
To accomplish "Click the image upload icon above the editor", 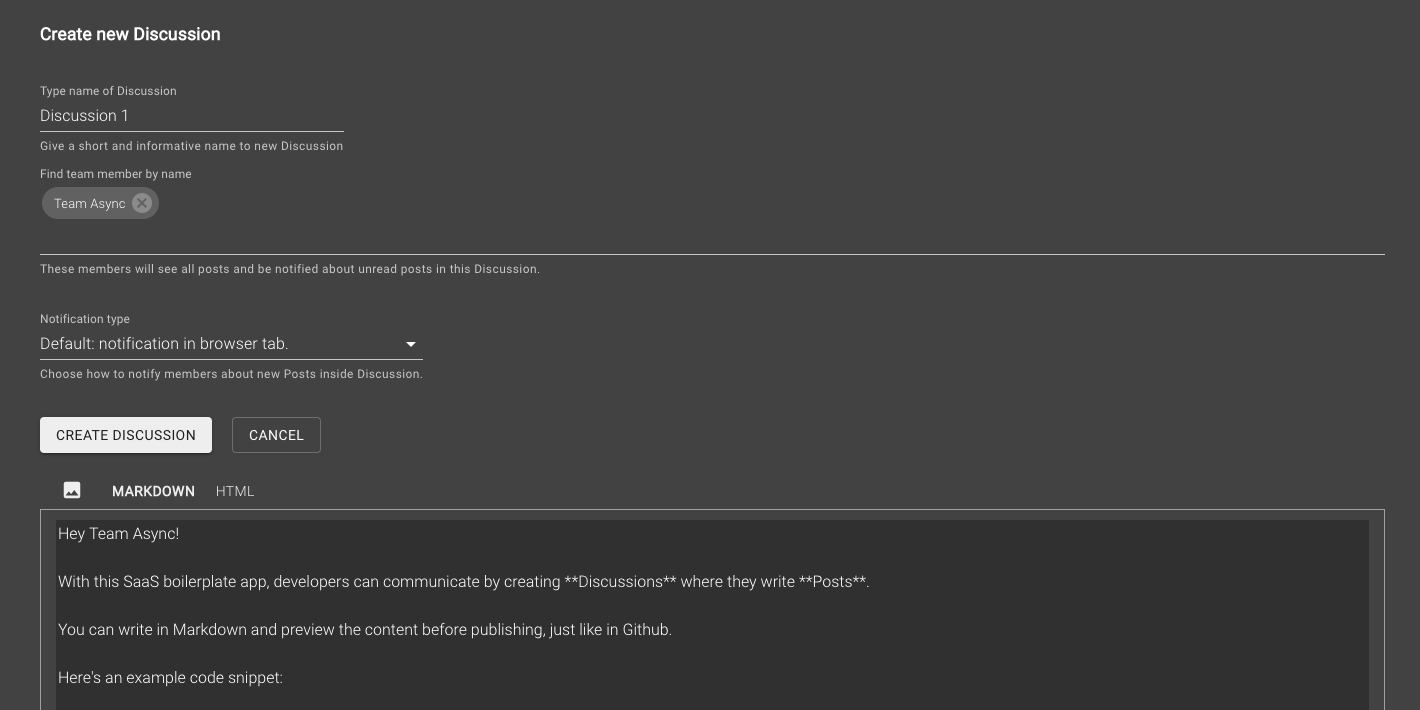I will pyautogui.click(x=71, y=490).
